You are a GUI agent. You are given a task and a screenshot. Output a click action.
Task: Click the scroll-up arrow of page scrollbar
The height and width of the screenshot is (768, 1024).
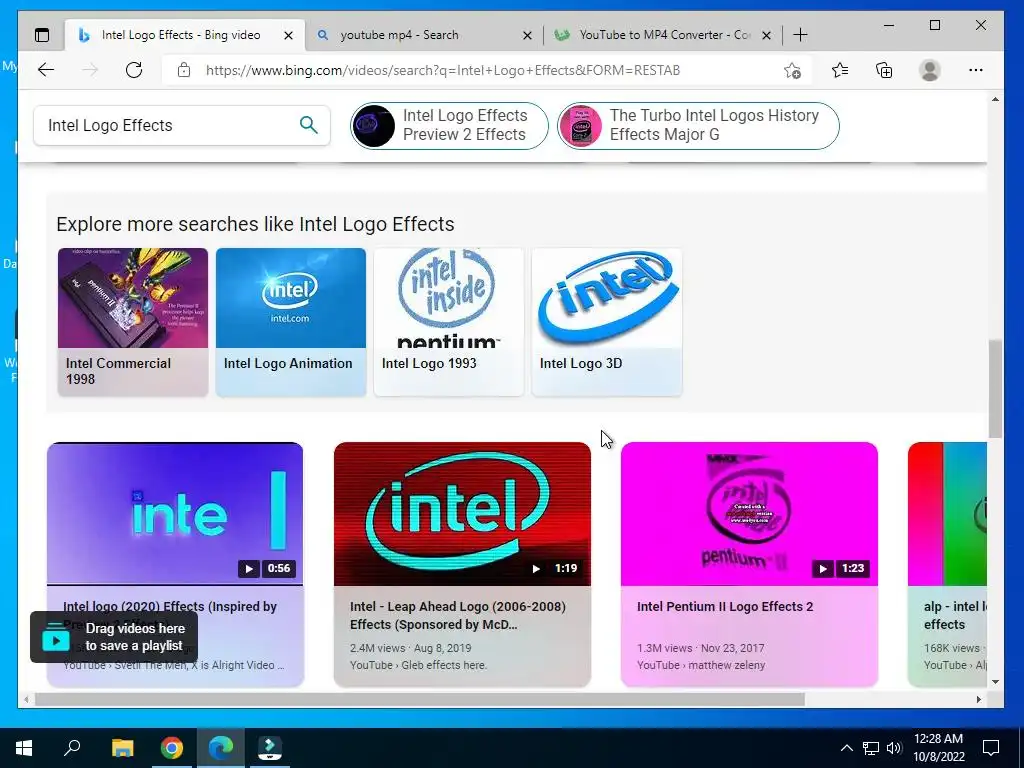pos(995,99)
